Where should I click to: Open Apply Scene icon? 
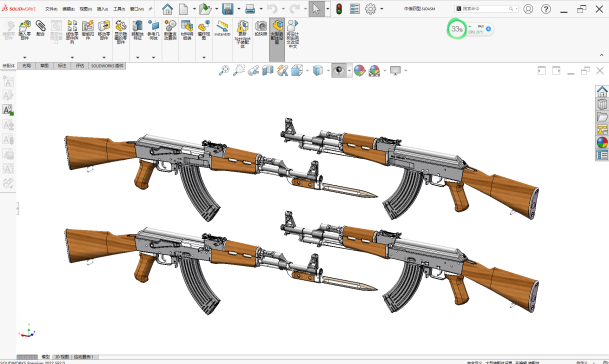pyautogui.click(x=374, y=70)
